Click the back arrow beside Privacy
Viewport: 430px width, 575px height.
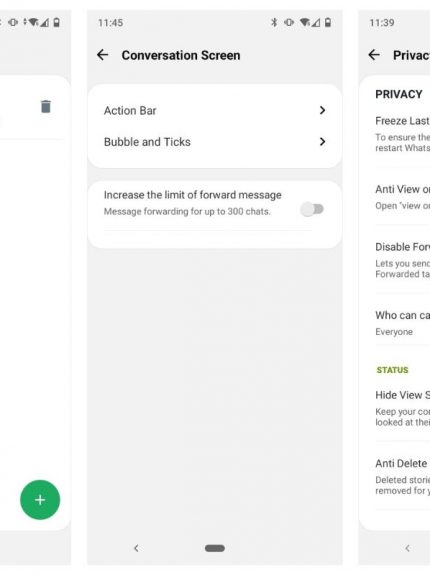click(x=374, y=55)
